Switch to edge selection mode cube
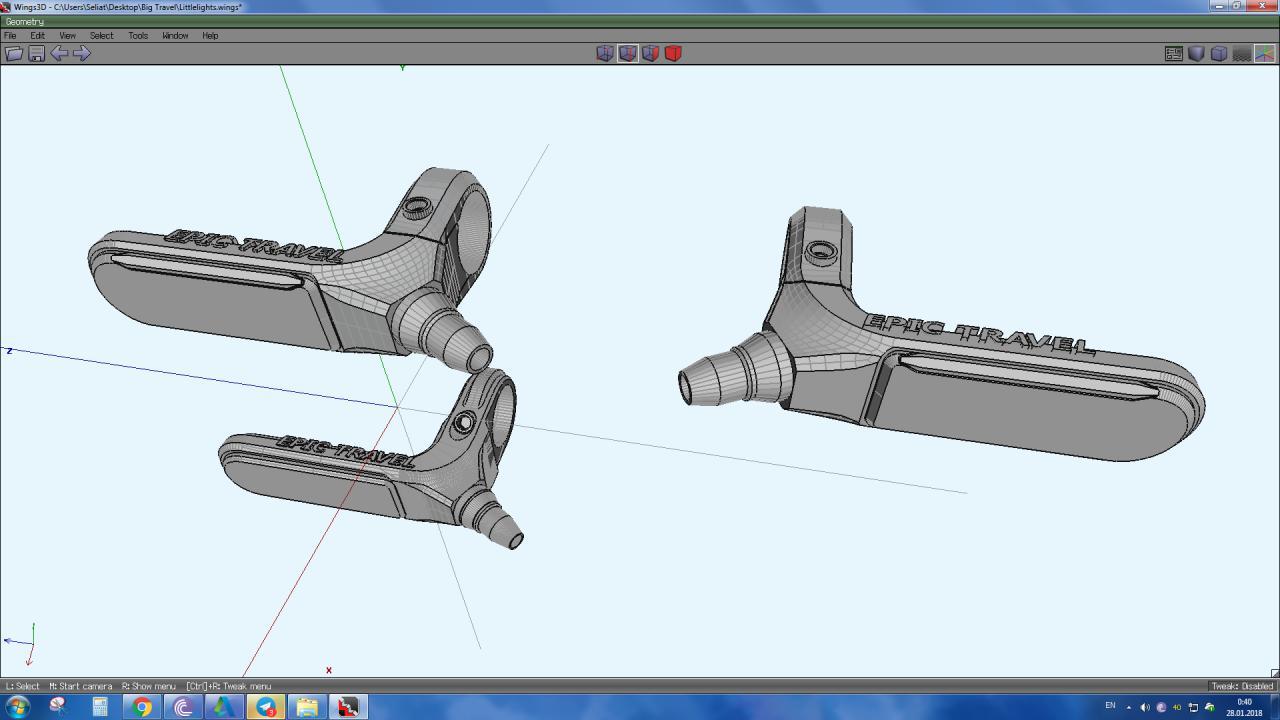Screen dimensions: 1280x720 click(628, 53)
